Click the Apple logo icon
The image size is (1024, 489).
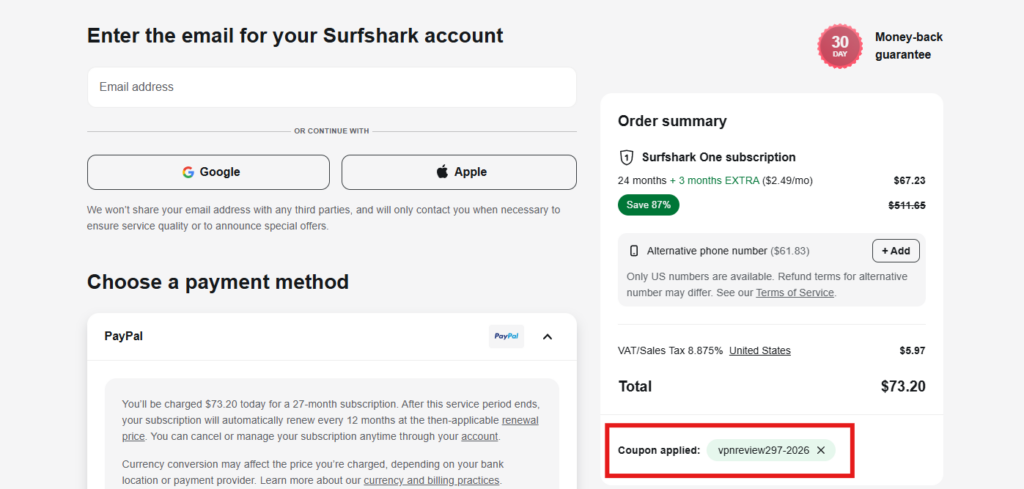(442, 172)
